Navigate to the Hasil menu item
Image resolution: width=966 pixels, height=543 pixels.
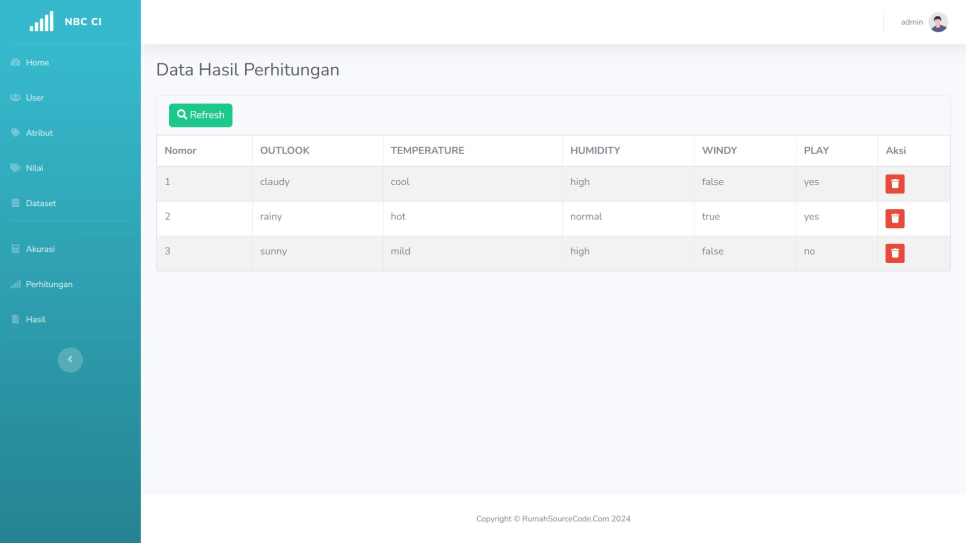[x=35, y=319]
